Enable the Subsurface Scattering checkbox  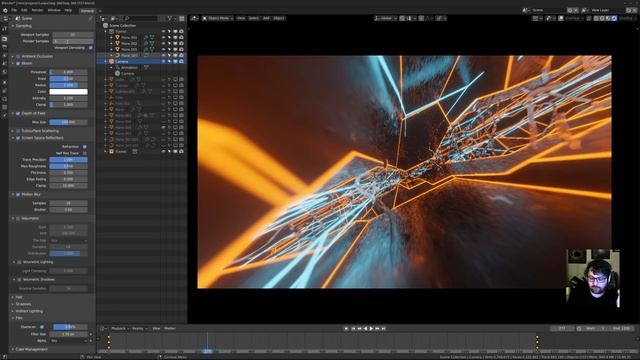click(x=18, y=131)
